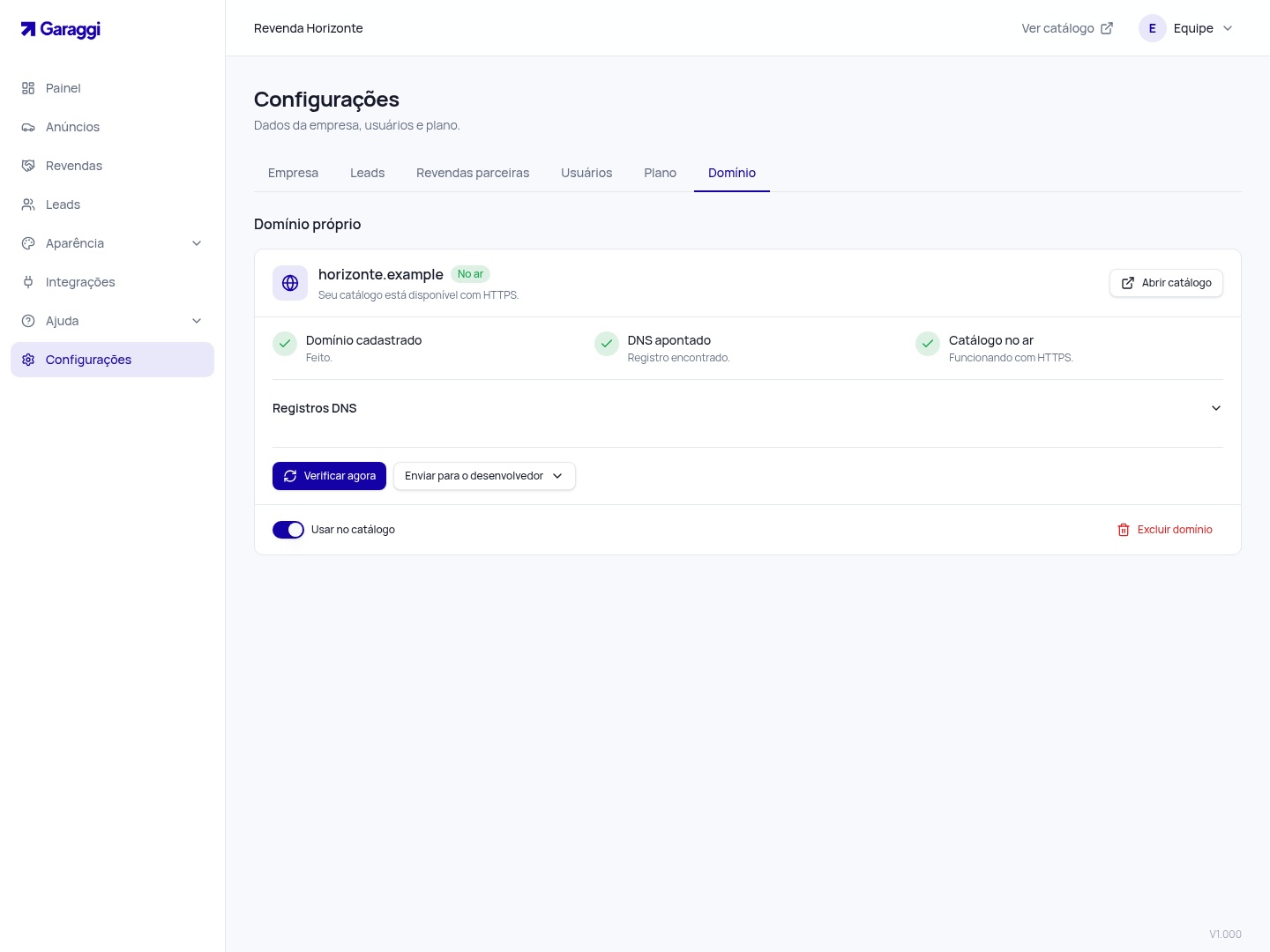Image resolution: width=1270 pixels, height=952 pixels.
Task: Click the trash icon for Excluir domínio
Action: pyautogui.click(x=1124, y=530)
